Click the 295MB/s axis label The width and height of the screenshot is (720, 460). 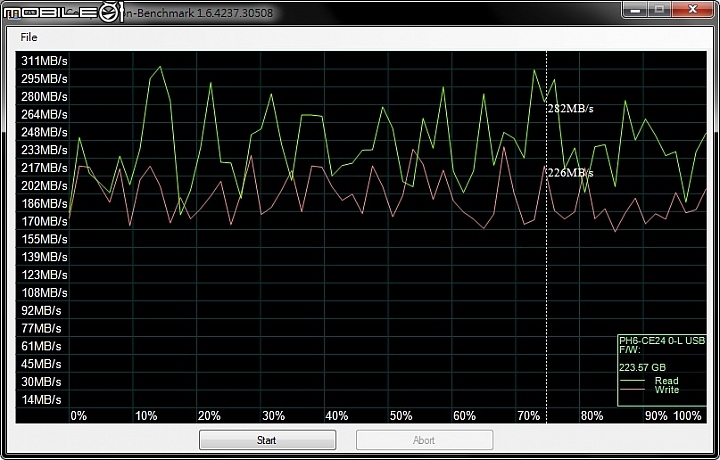click(x=44, y=79)
